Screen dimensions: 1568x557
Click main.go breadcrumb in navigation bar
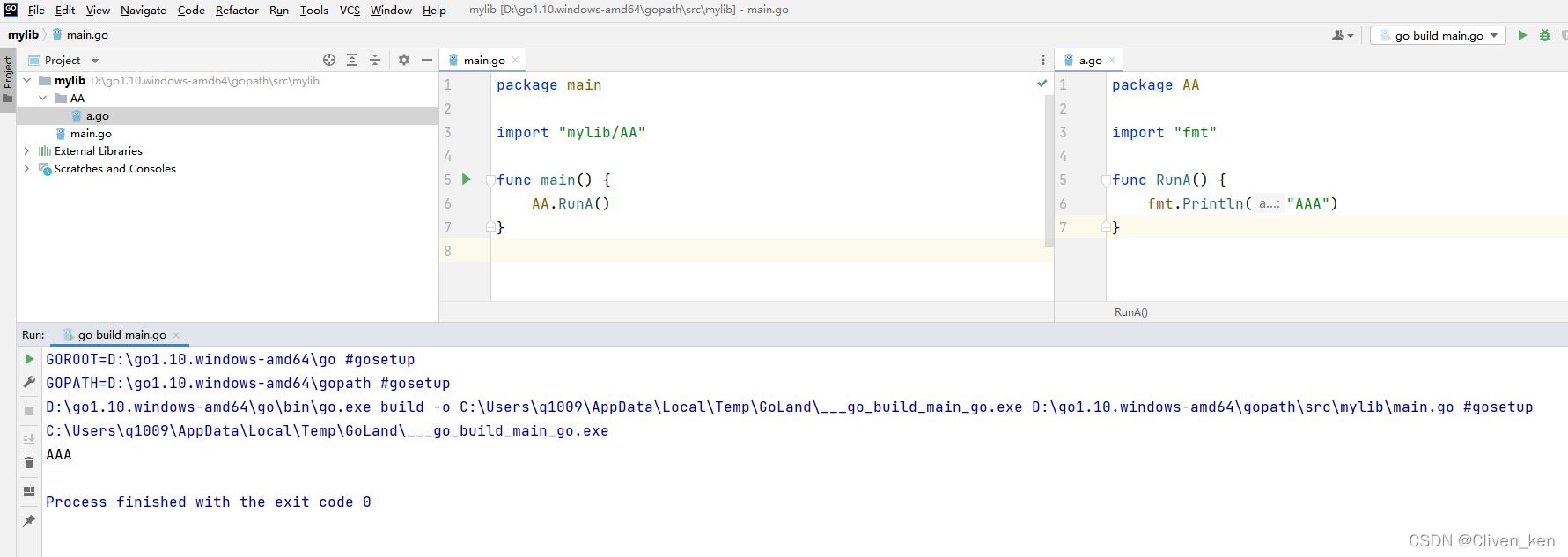(80, 35)
